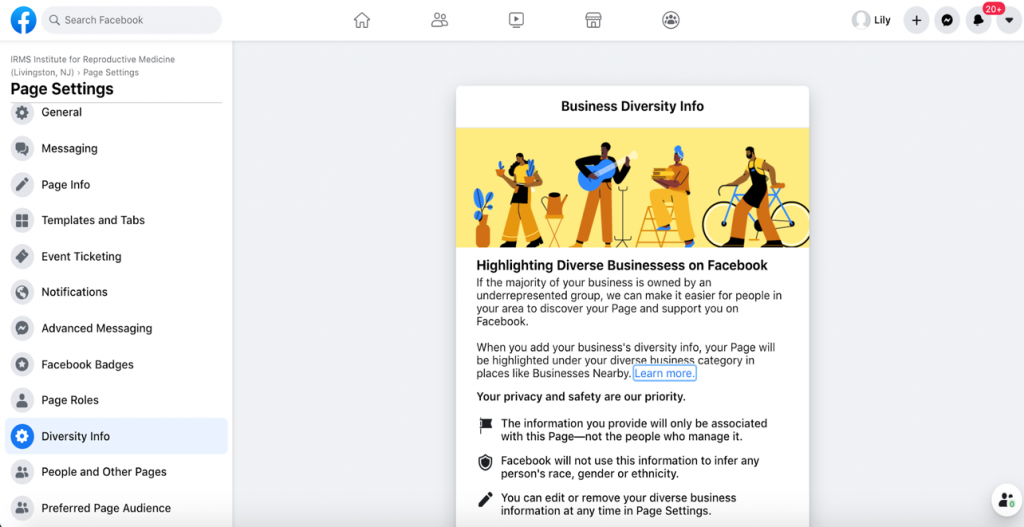Click the diverse businesses banner illustration
Image resolution: width=1024 pixels, height=527 pixels.
(632, 188)
